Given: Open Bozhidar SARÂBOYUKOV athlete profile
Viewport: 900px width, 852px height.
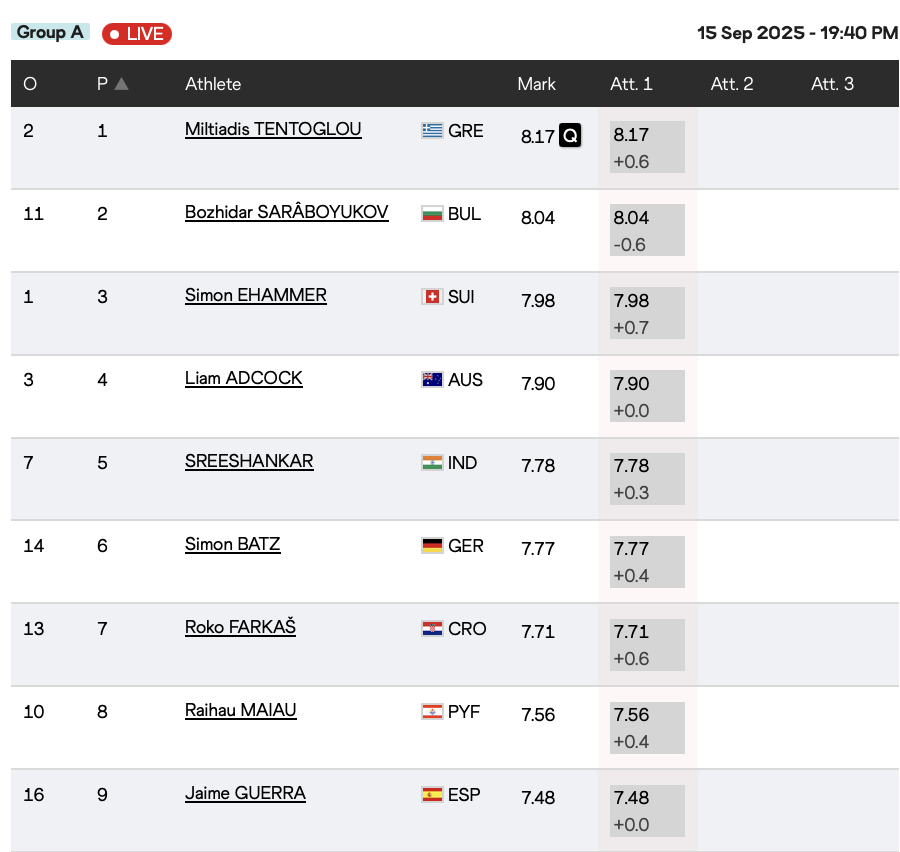Looking at the screenshot, I should point(286,212).
